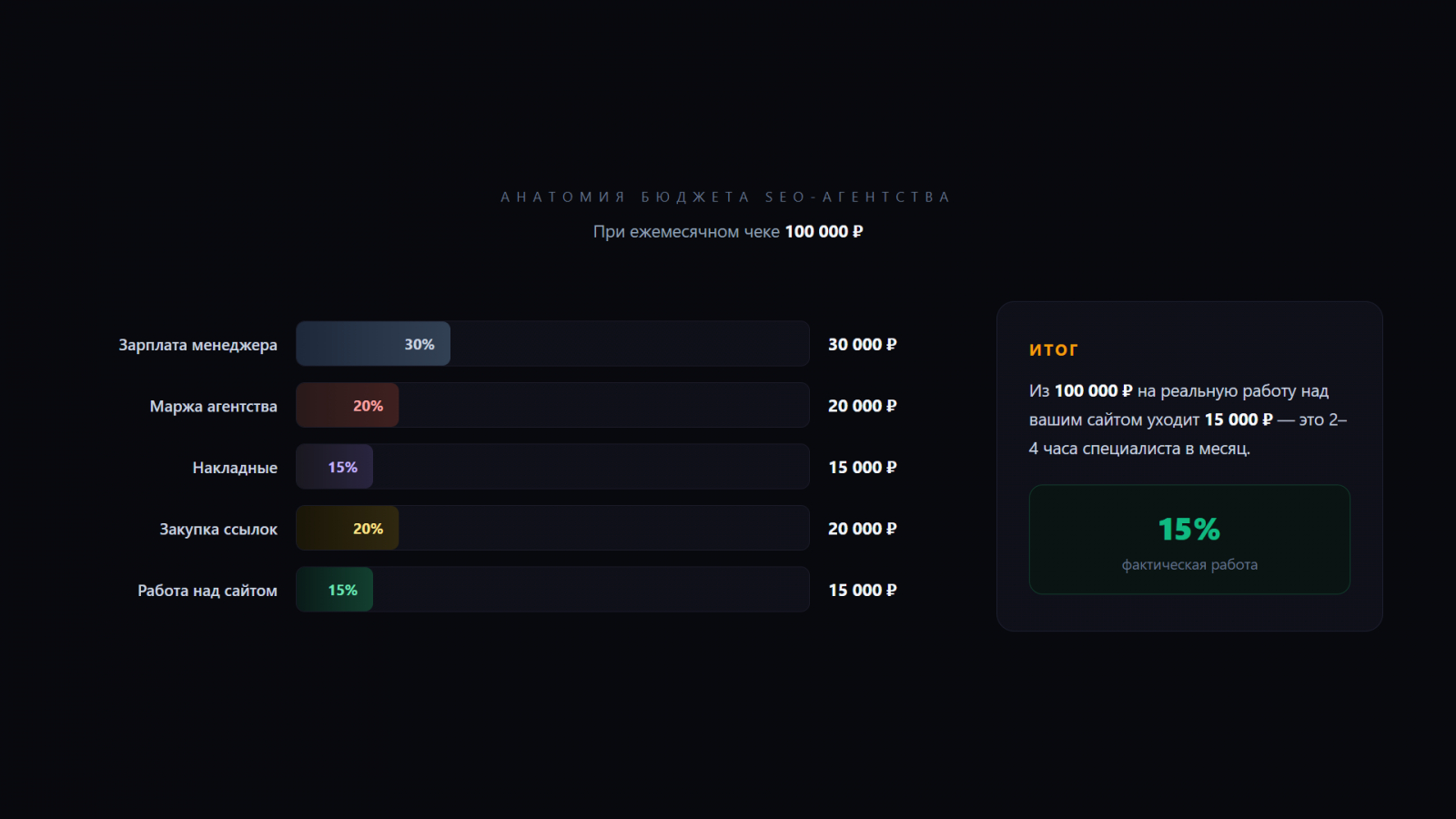1456x819 pixels.
Task: Click the Накладные row label
Action: coord(235,468)
